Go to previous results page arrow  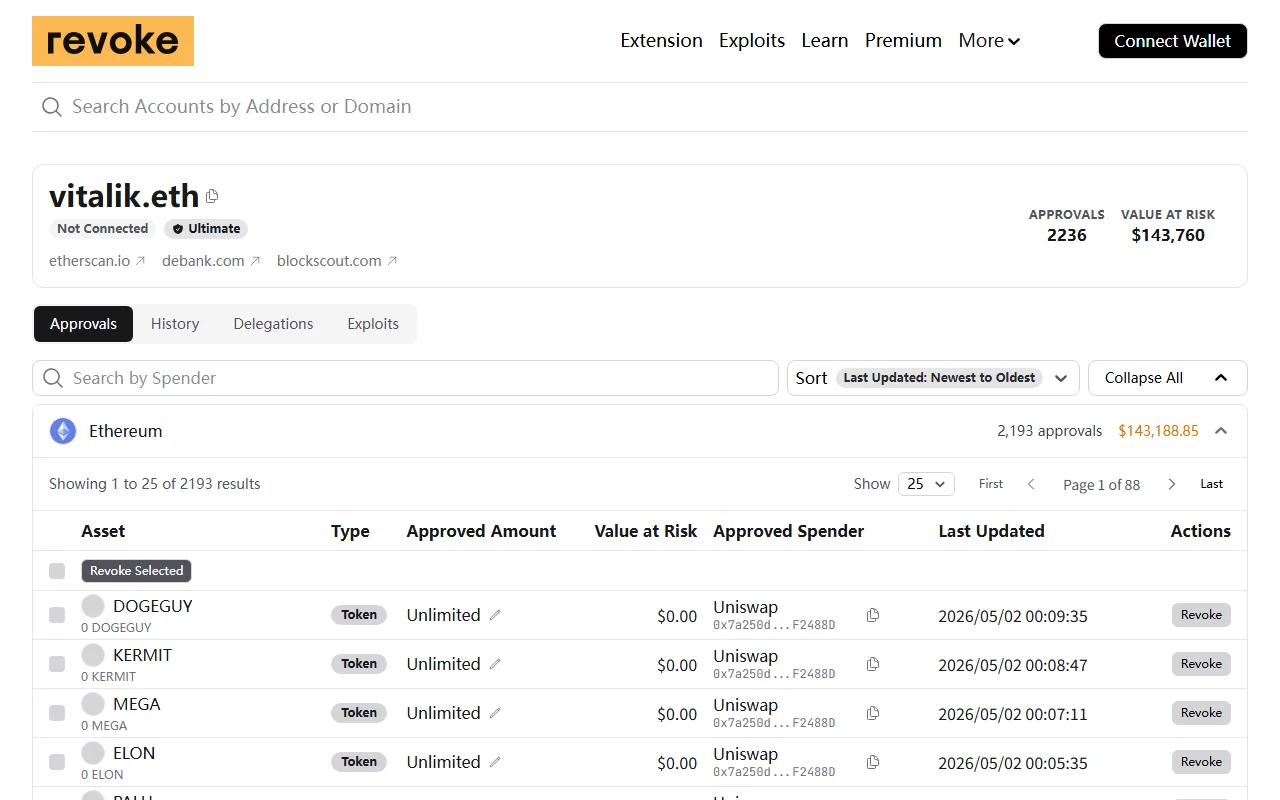pos(1031,484)
